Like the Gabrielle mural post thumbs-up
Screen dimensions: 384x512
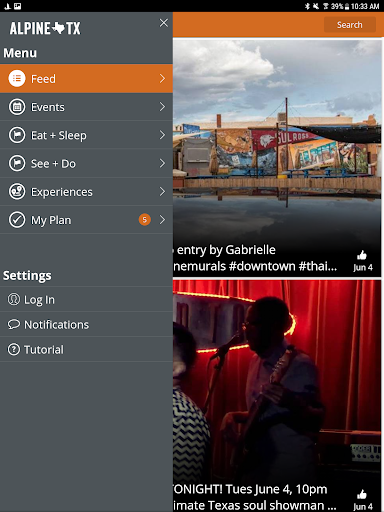coord(362,255)
